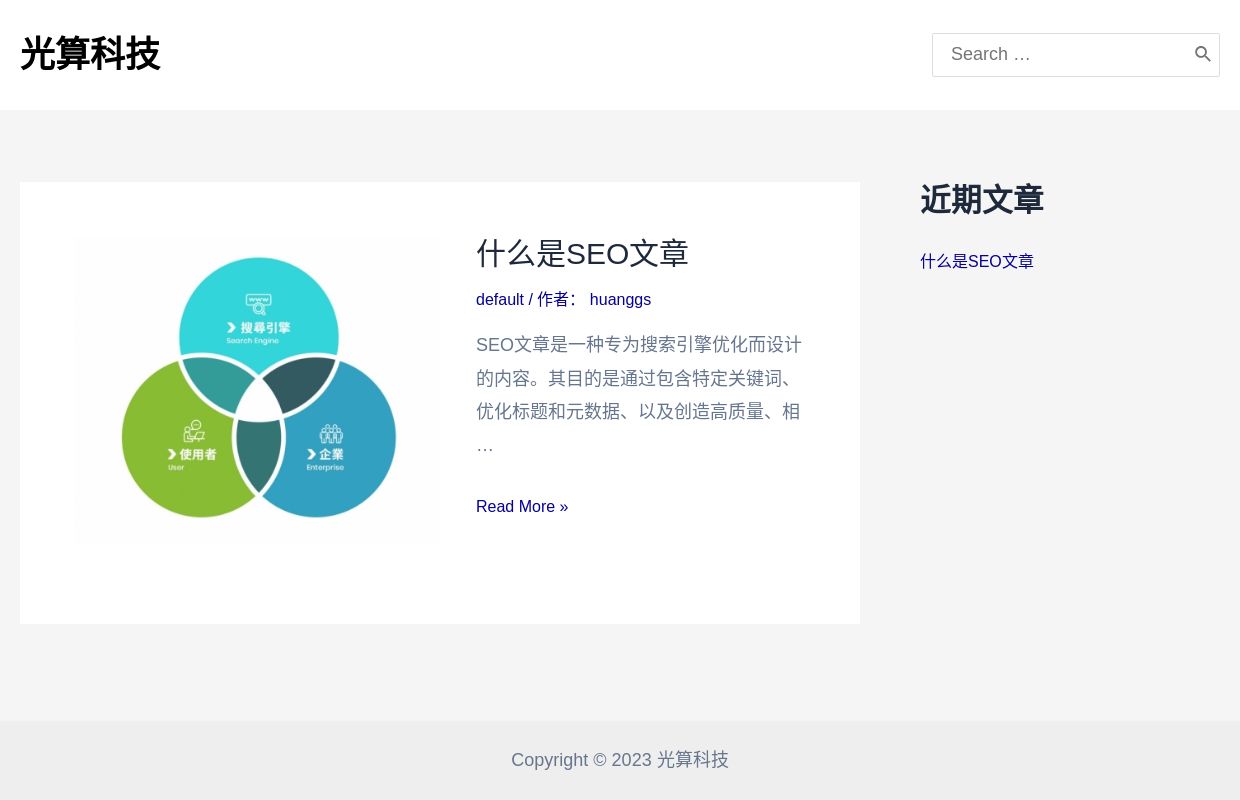Go home via 光算科技 site logo
1240x800 pixels.
tap(90, 54)
